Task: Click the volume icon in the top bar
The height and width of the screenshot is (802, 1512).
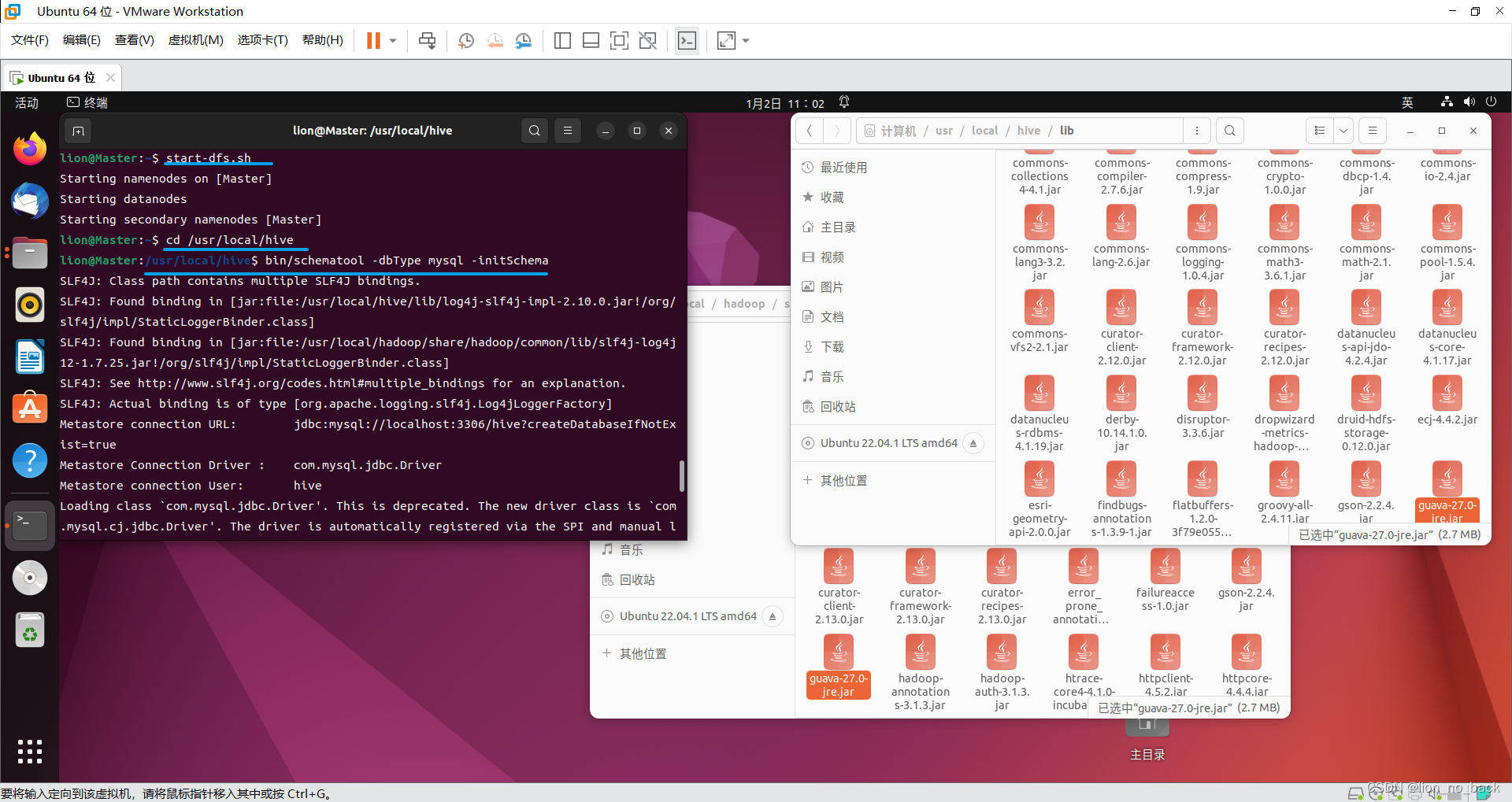Action: pos(1469,102)
